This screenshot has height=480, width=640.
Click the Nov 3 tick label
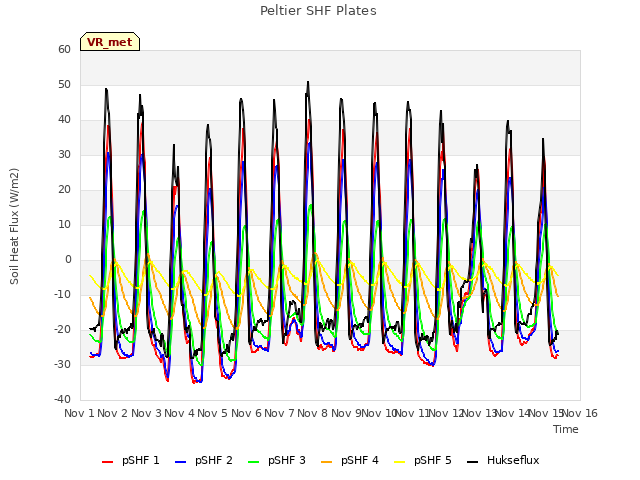tap(146, 413)
